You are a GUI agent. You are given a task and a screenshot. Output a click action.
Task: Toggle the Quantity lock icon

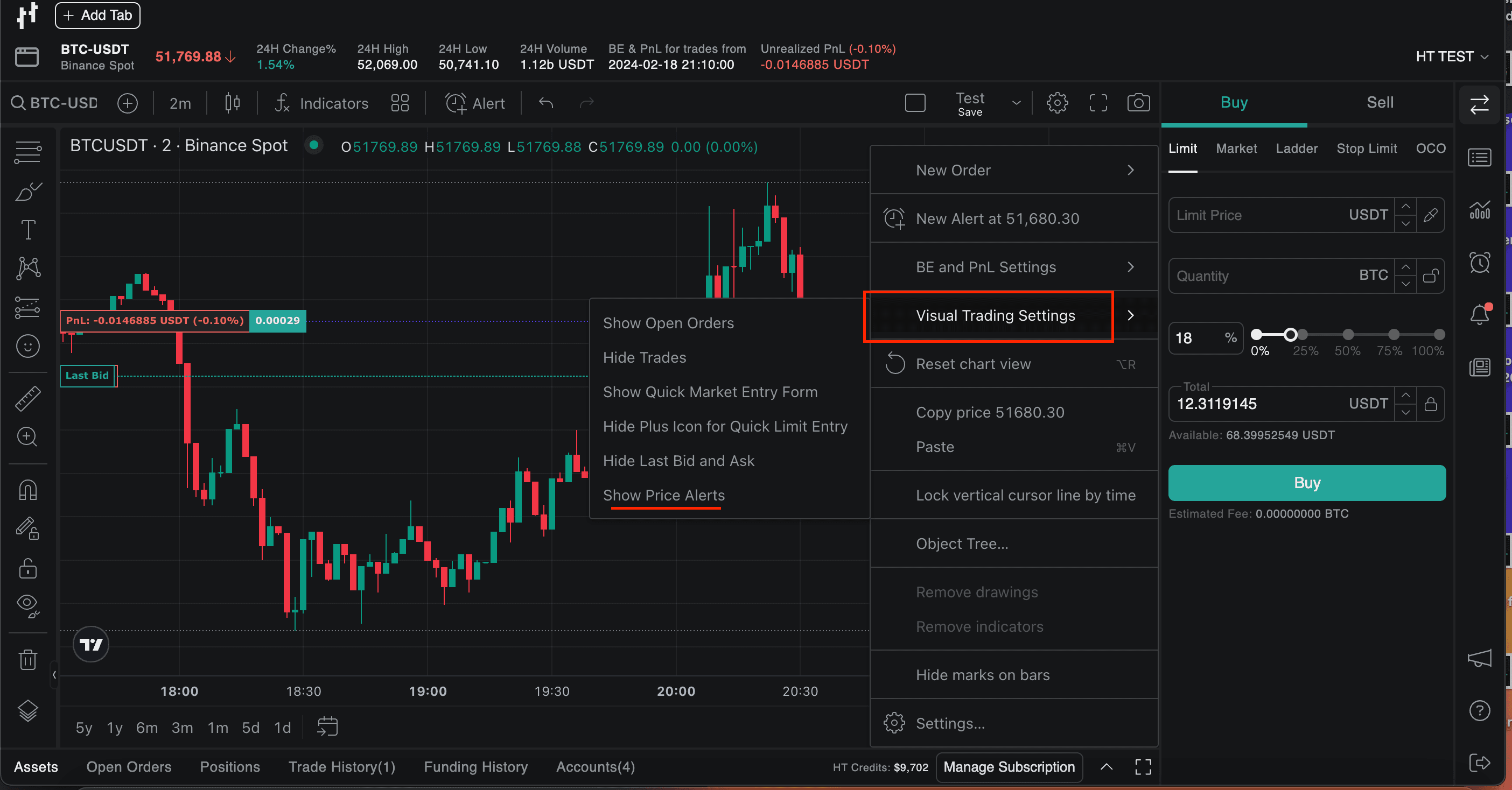coord(1430,276)
